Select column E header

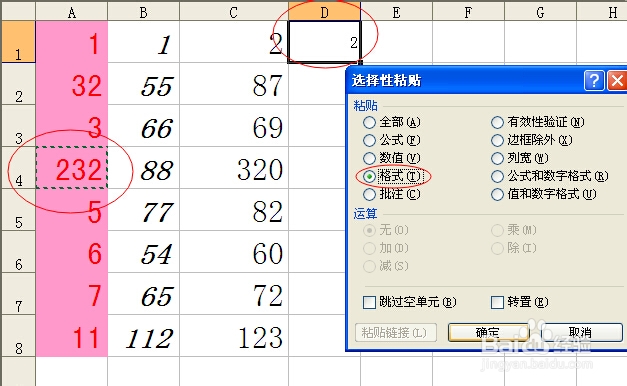coord(396,12)
